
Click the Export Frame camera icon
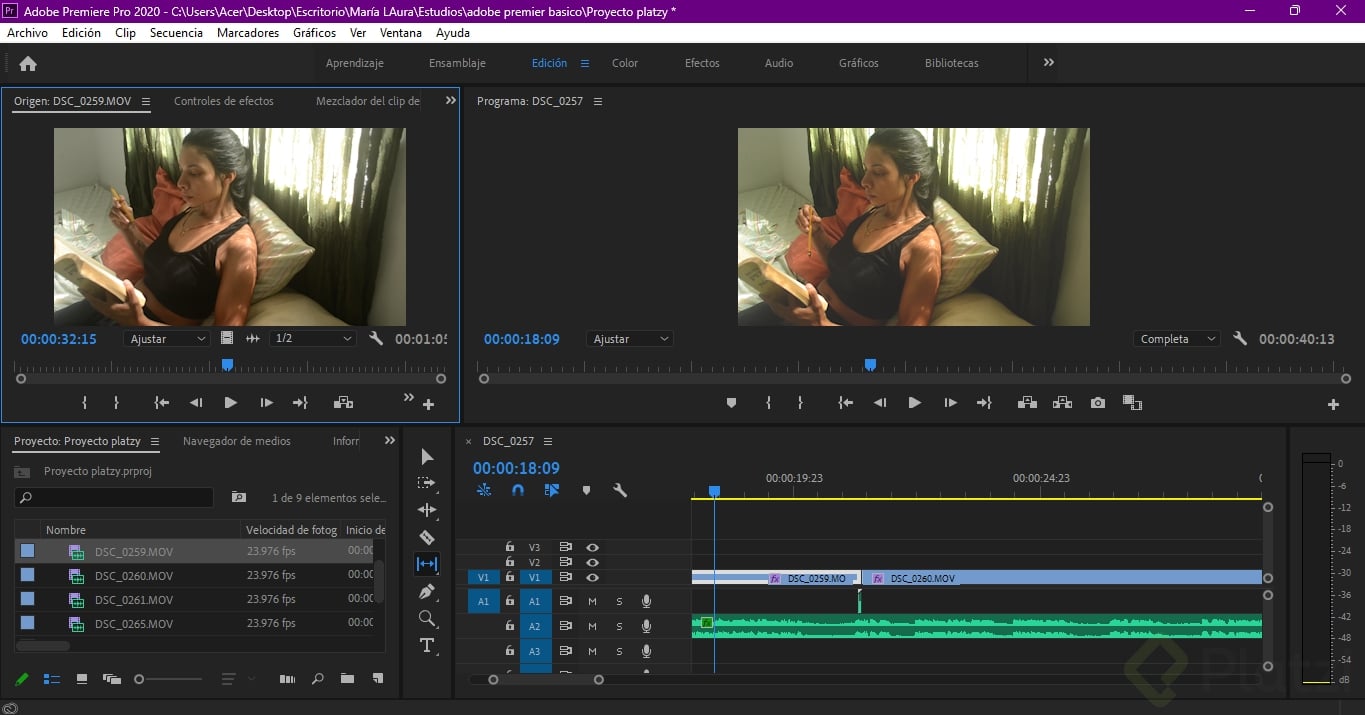[1098, 403]
